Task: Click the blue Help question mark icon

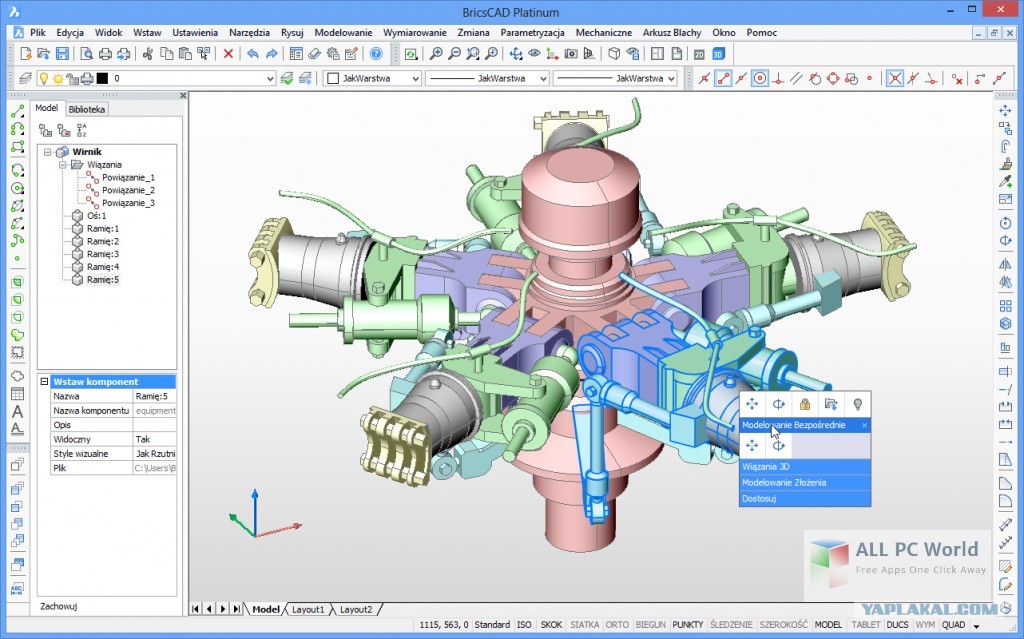Action: point(376,54)
